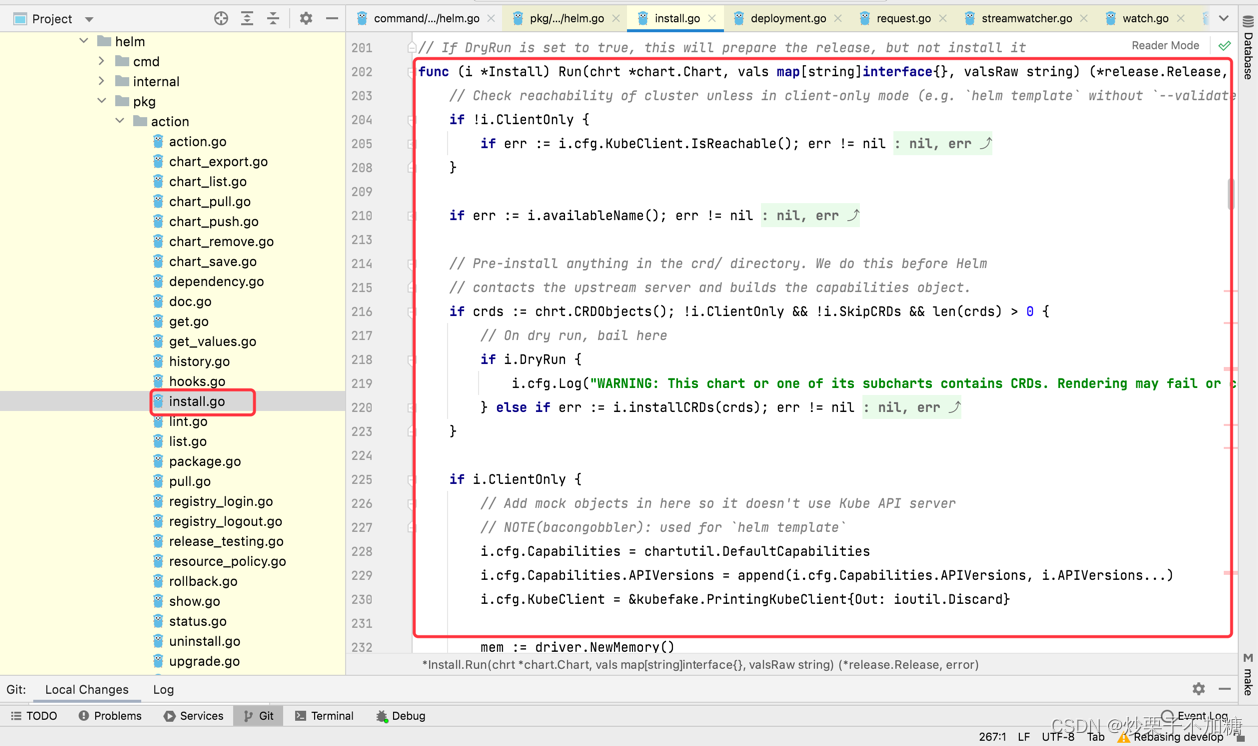Close the streamwatcher.go tab
This screenshot has width=1258, height=746.
[x=1084, y=18]
